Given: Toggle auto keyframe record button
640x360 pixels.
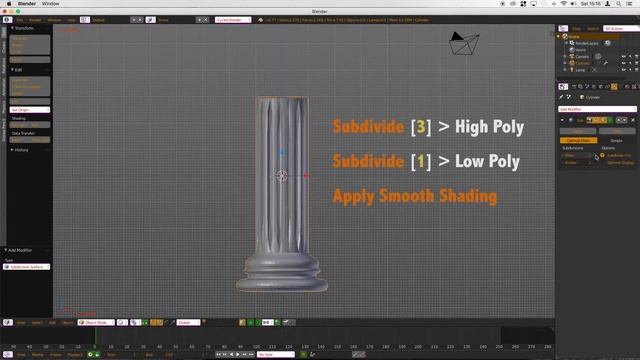Looking at the screenshot, I should [x=303, y=354].
